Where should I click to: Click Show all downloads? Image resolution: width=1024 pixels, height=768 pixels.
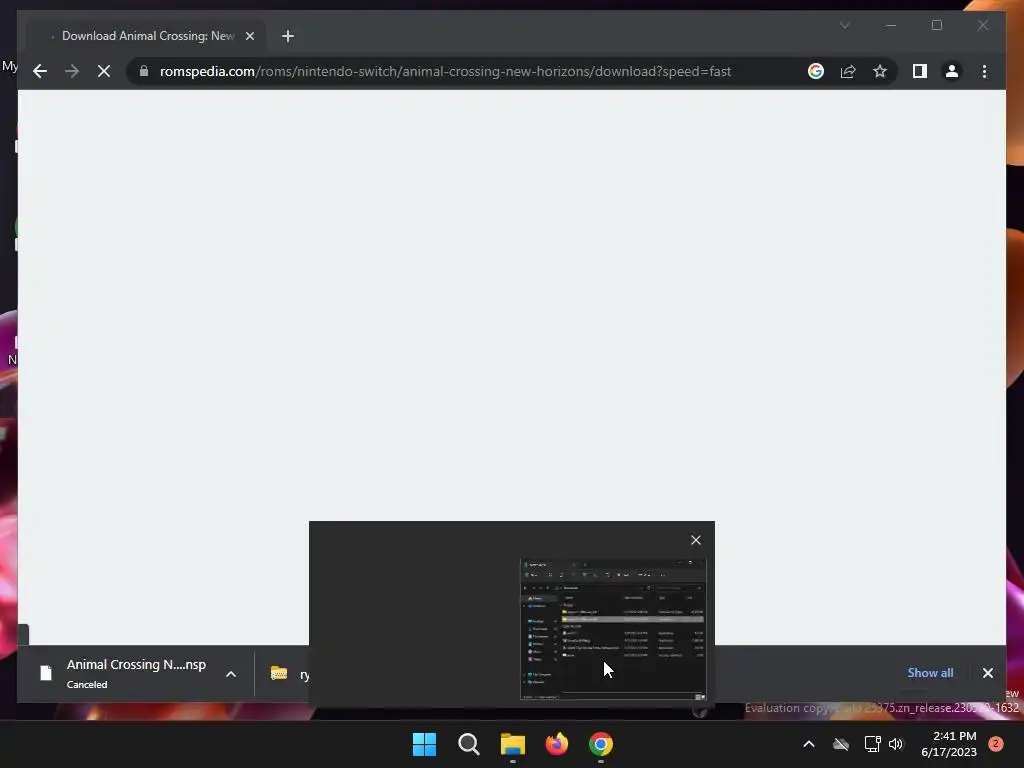coord(930,673)
